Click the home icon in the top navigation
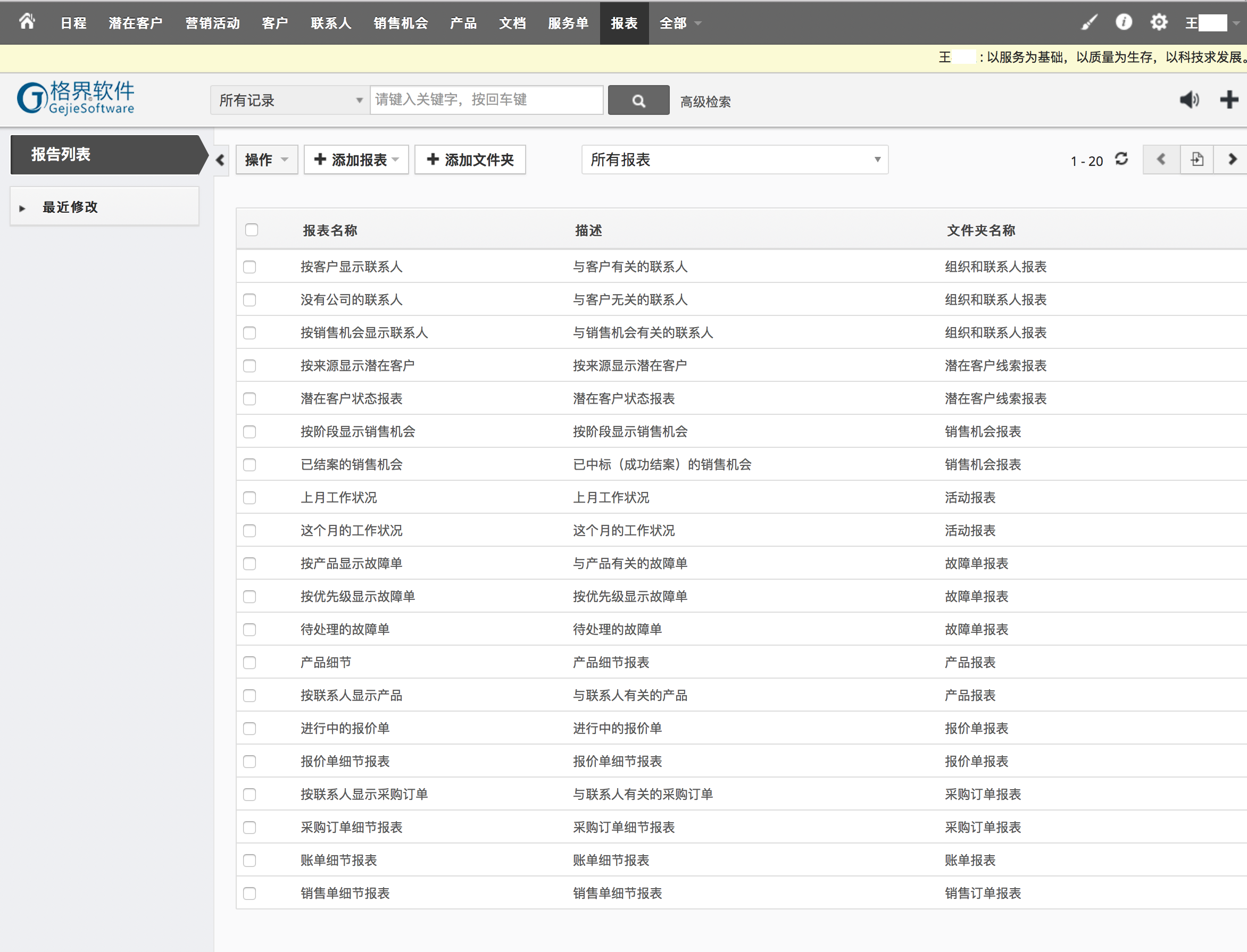 [x=27, y=22]
